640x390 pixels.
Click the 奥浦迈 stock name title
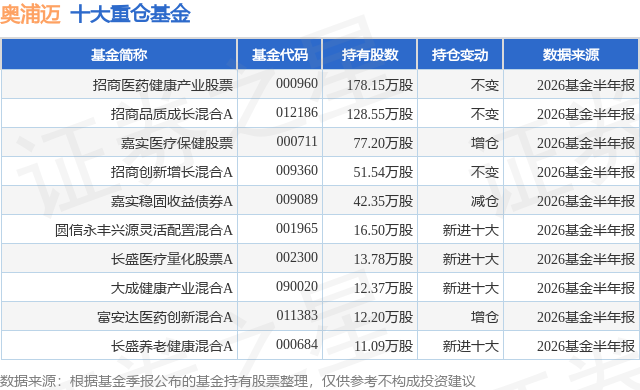tap(31, 14)
